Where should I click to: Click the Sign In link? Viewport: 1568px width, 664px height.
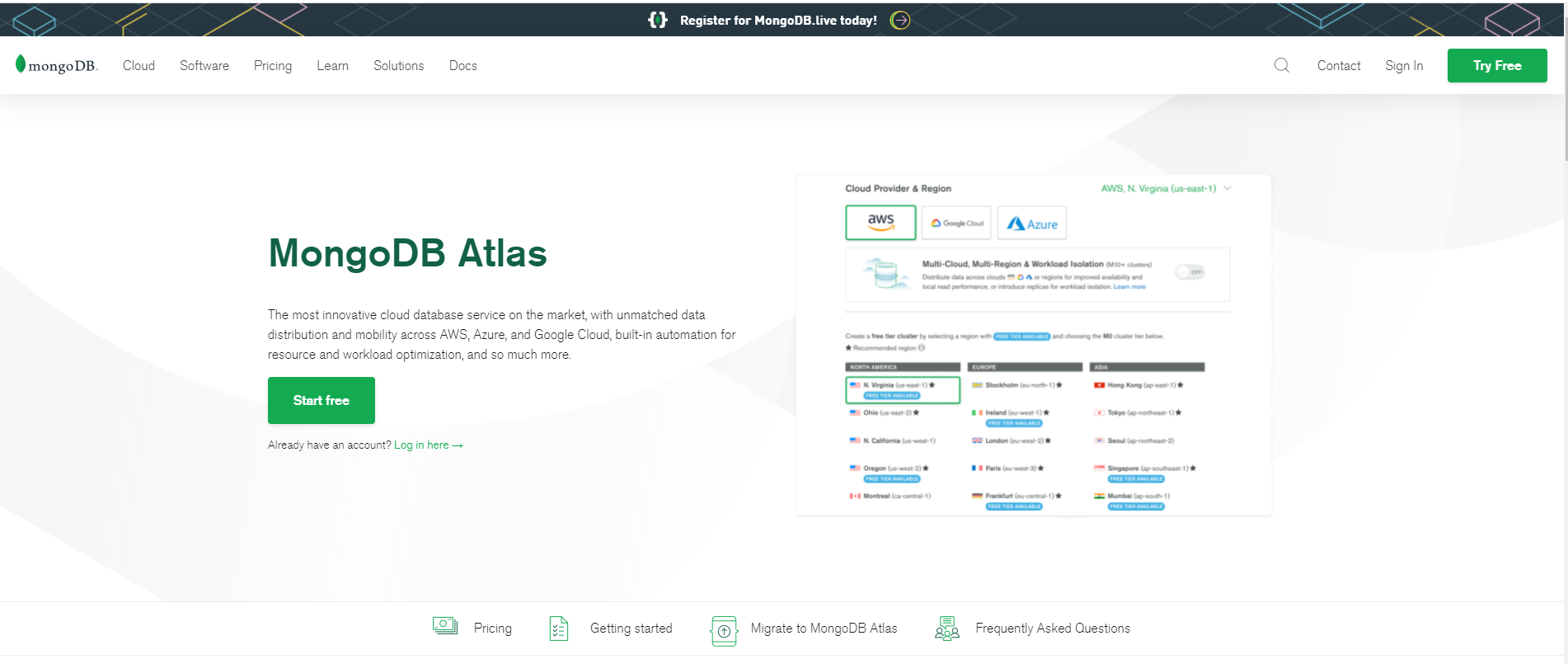pos(1404,66)
